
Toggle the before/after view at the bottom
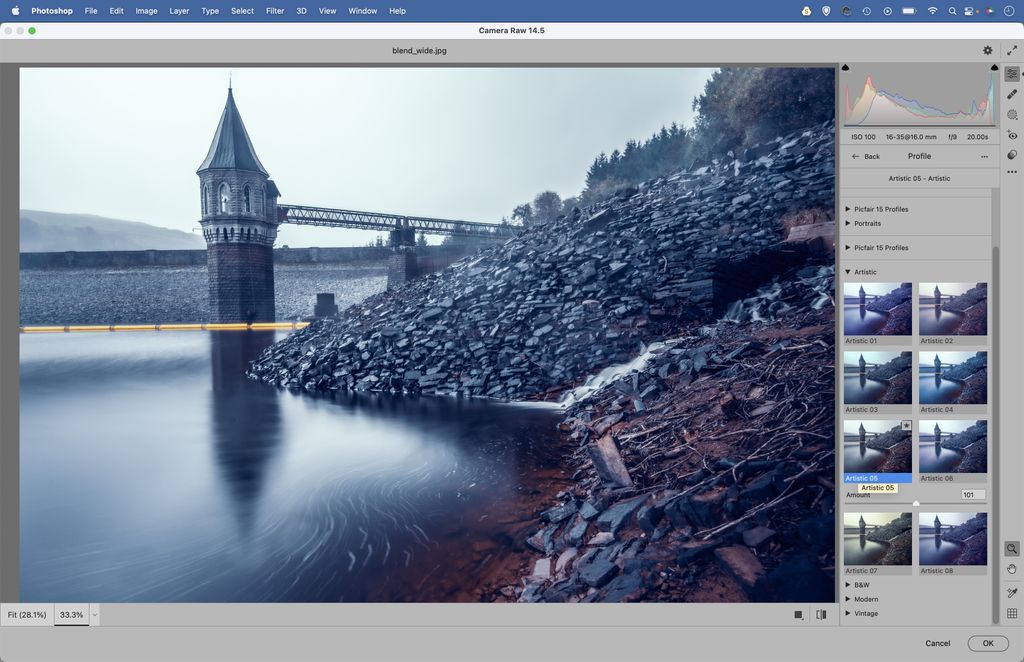(x=820, y=614)
